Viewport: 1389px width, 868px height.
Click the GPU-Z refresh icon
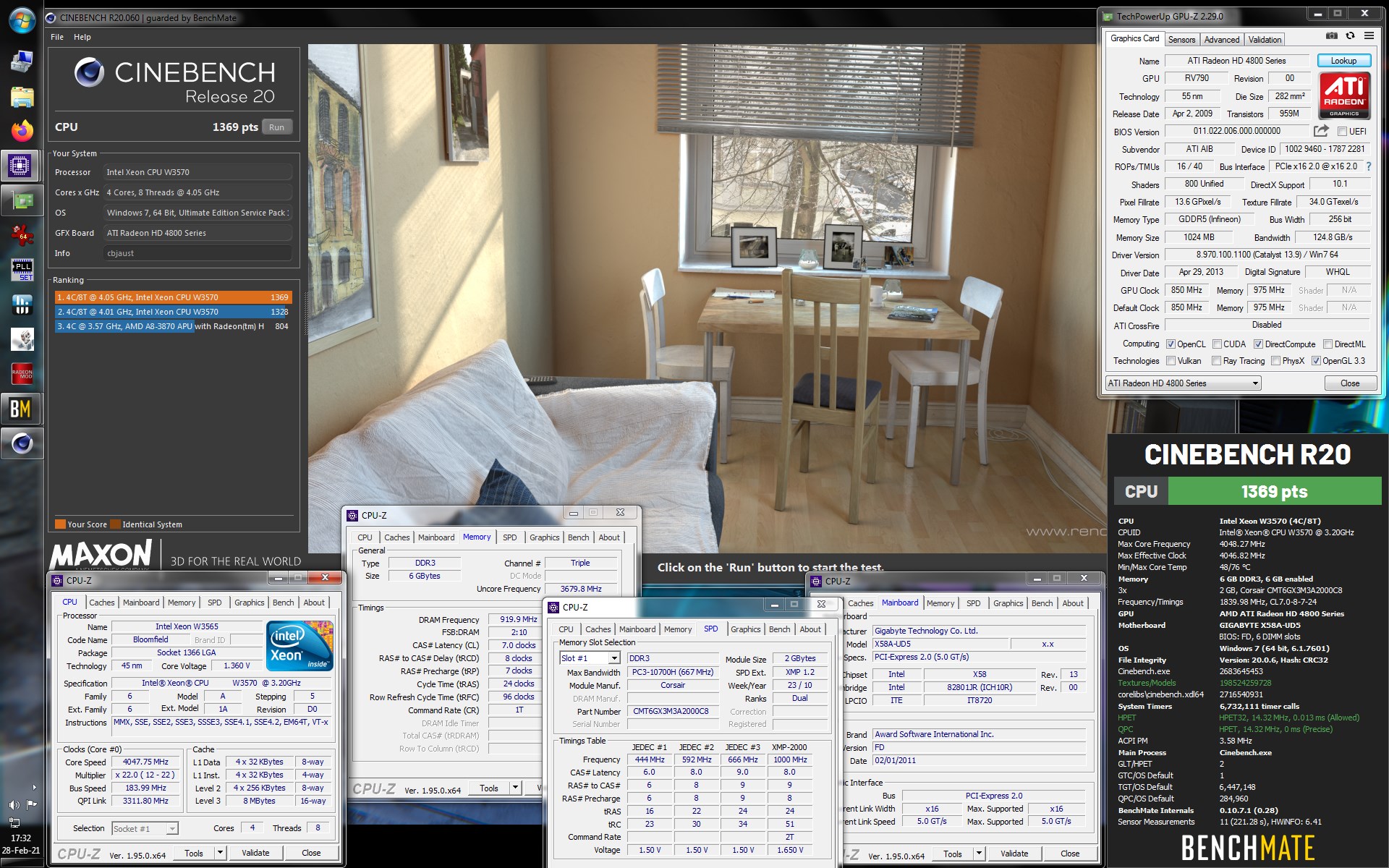[x=1350, y=36]
